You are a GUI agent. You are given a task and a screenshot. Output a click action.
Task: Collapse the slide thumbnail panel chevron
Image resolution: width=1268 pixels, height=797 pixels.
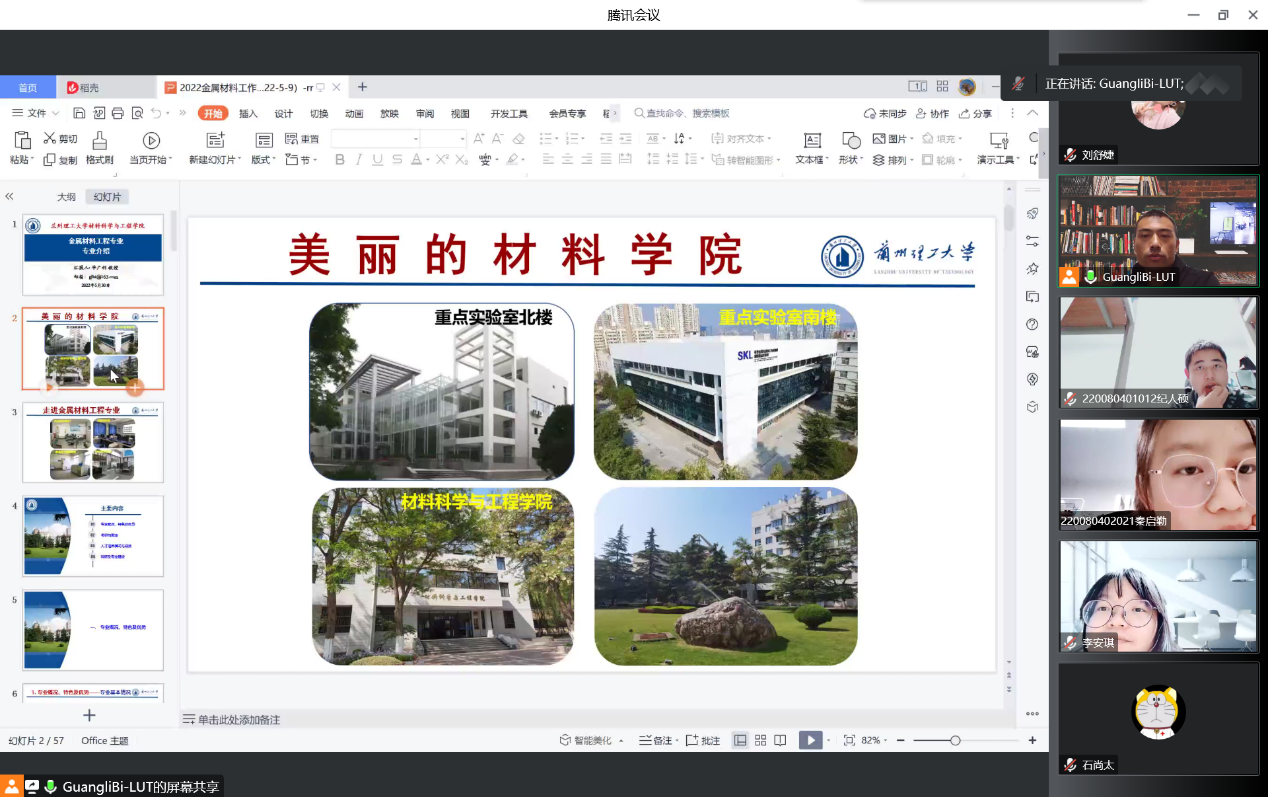[9, 197]
